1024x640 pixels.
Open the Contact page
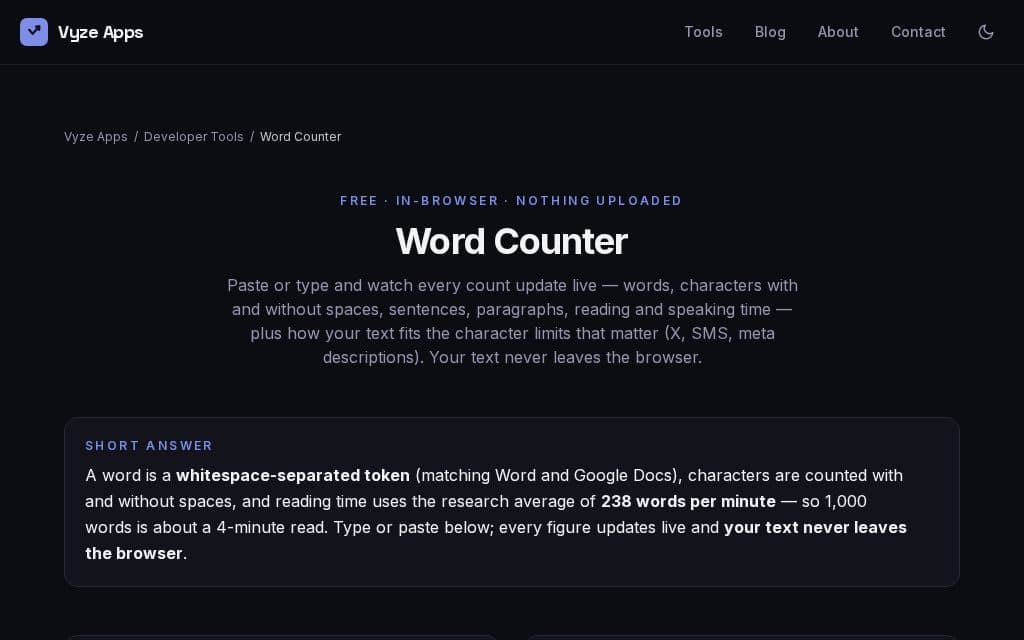pos(918,32)
